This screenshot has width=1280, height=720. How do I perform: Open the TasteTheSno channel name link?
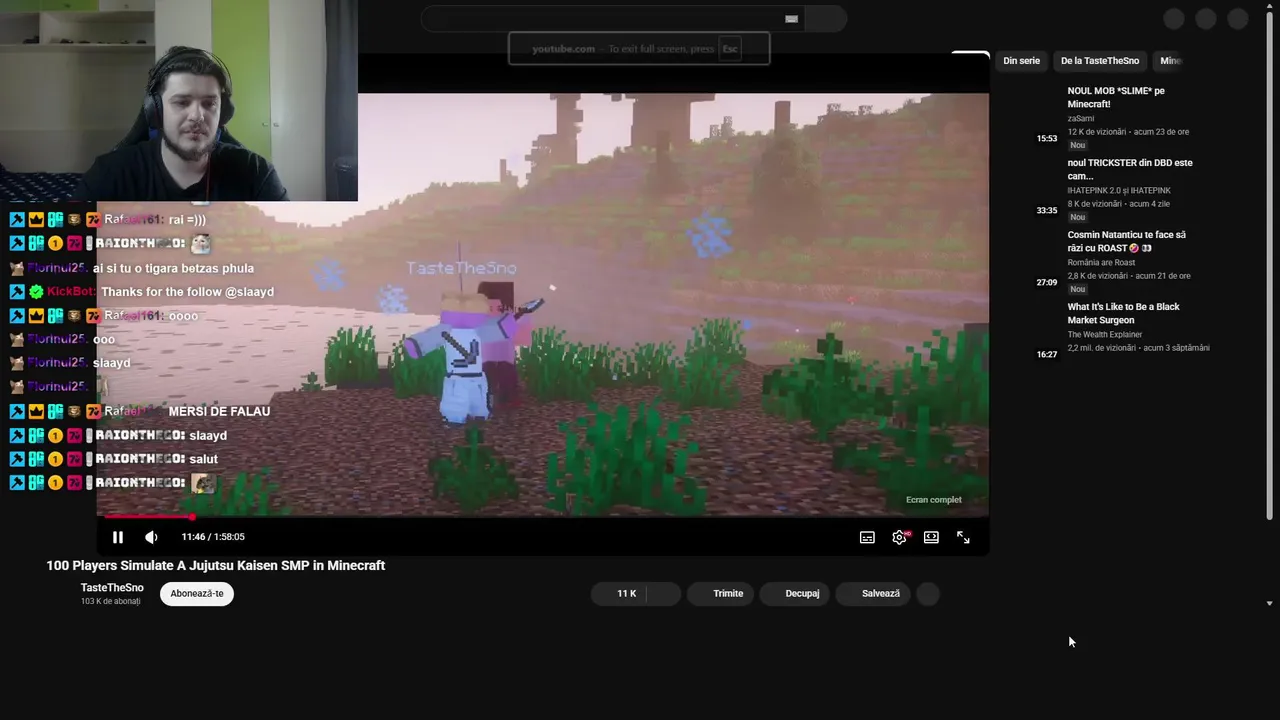pyautogui.click(x=112, y=588)
